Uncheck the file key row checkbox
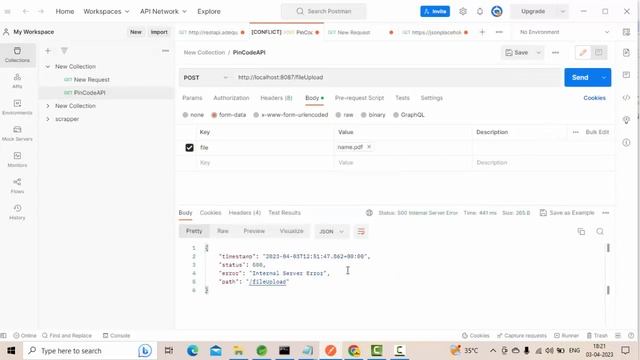Image resolution: width=640 pixels, height=360 pixels. [x=189, y=147]
